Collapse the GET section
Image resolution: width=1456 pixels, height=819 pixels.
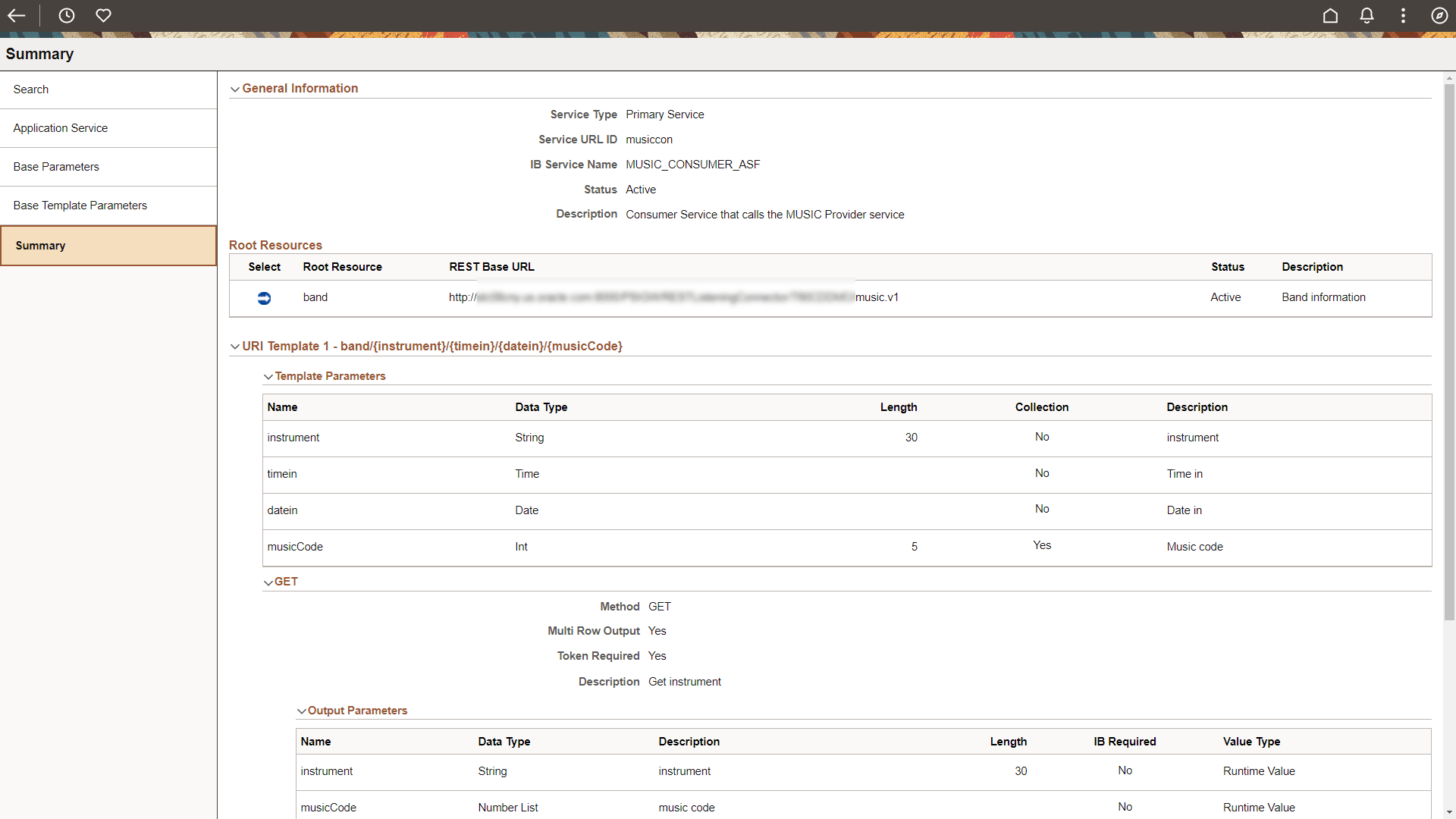(x=268, y=582)
